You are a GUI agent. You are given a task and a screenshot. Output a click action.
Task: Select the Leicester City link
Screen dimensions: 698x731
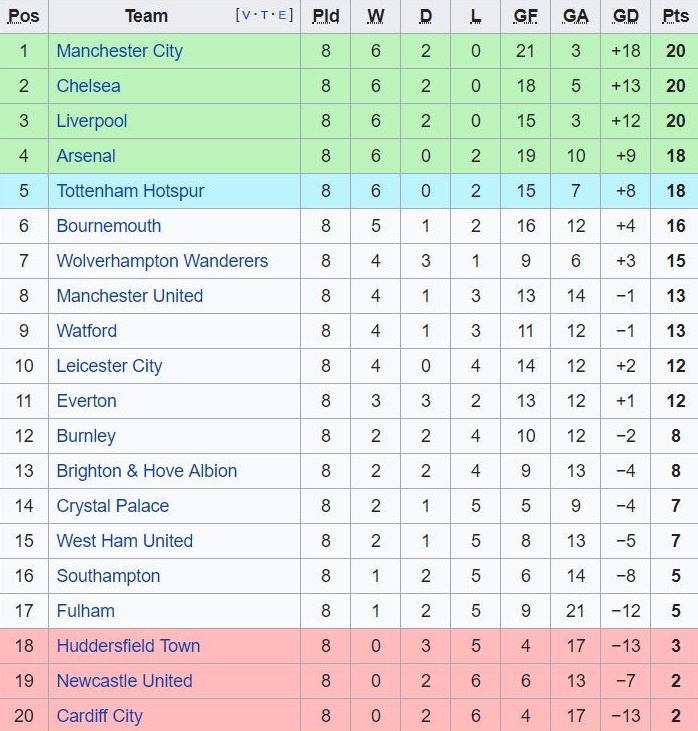pos(109,366)
